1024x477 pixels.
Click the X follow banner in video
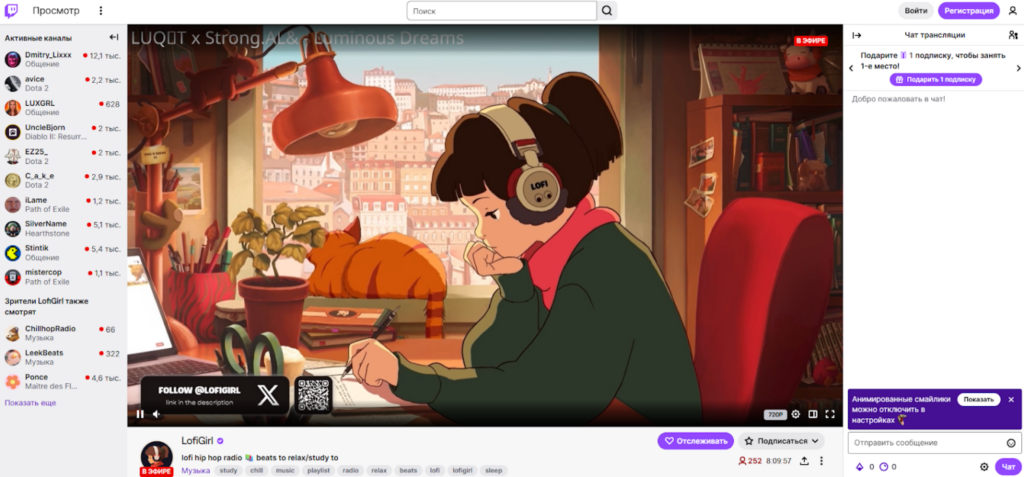tap(215, 395)
